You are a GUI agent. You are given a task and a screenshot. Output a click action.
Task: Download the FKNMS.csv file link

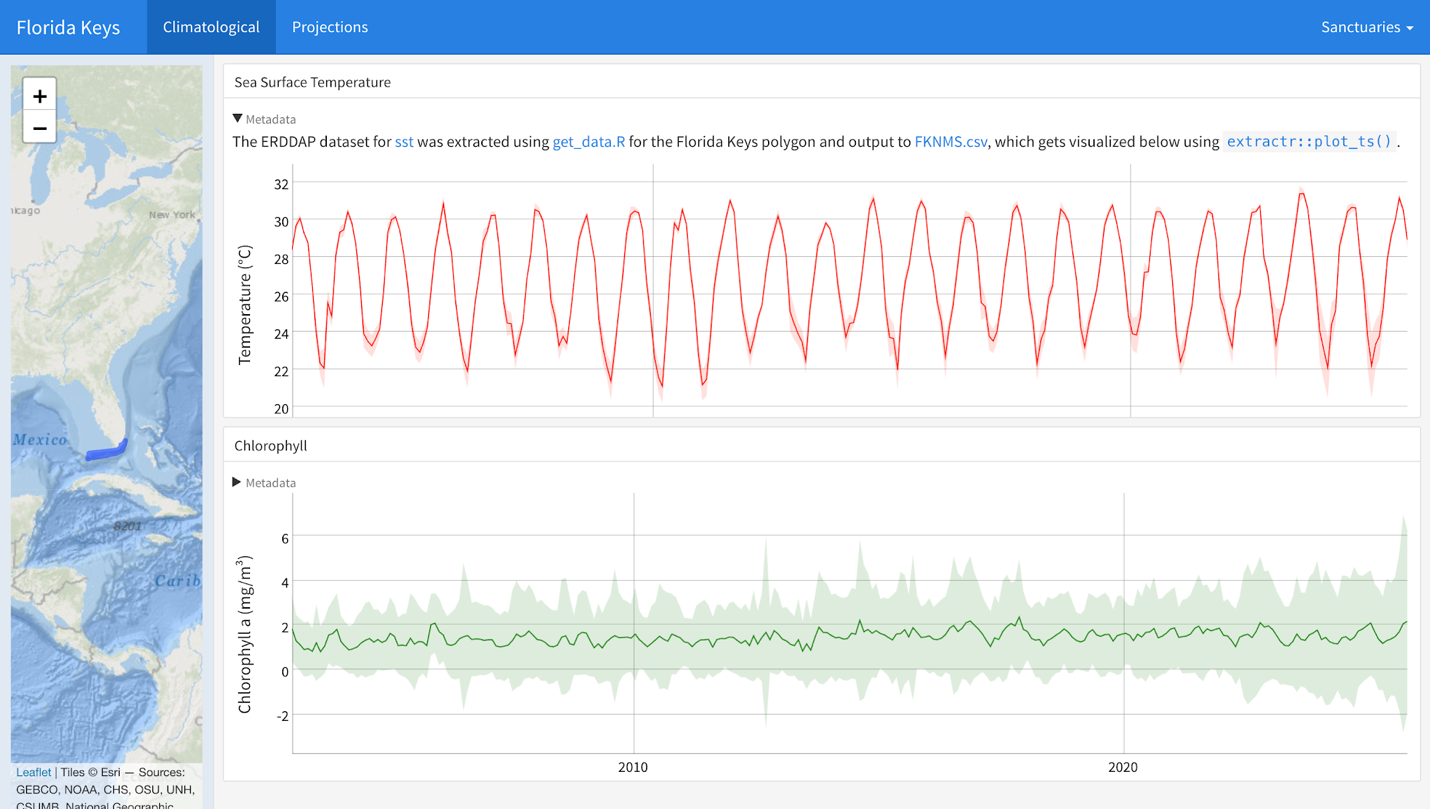pyautogui.click(x=950, y=142)
